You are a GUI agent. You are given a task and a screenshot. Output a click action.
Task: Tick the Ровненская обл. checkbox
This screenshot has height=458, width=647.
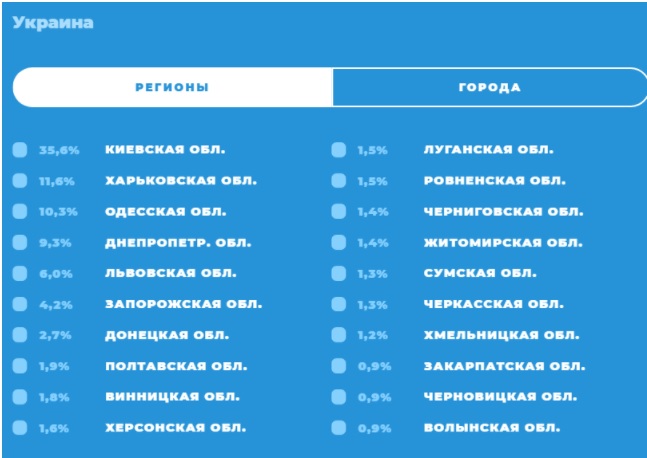click(x=339, y=181)
